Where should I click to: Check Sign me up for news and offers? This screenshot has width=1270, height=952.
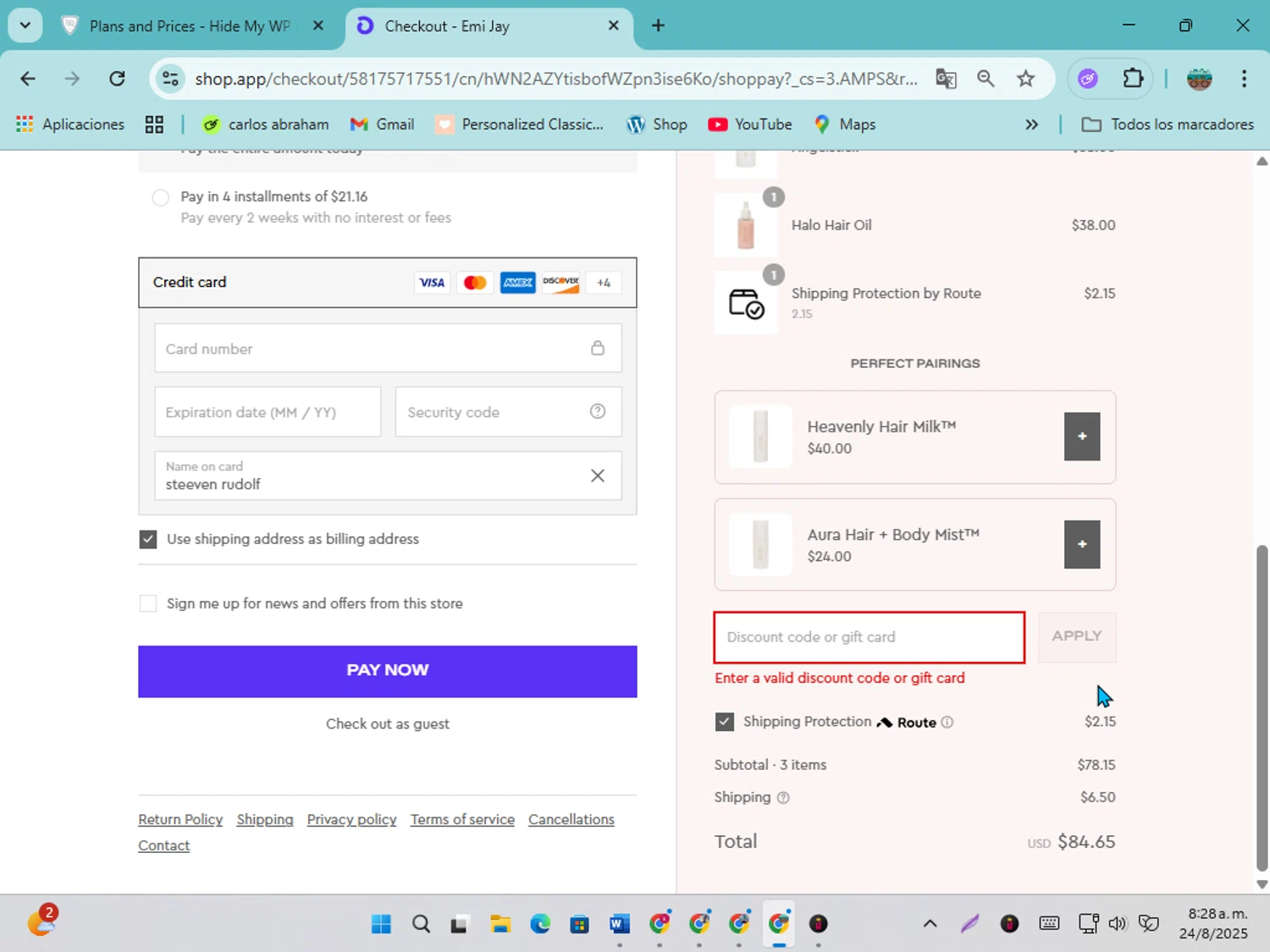pyautogui.click(x=148, y=603)
